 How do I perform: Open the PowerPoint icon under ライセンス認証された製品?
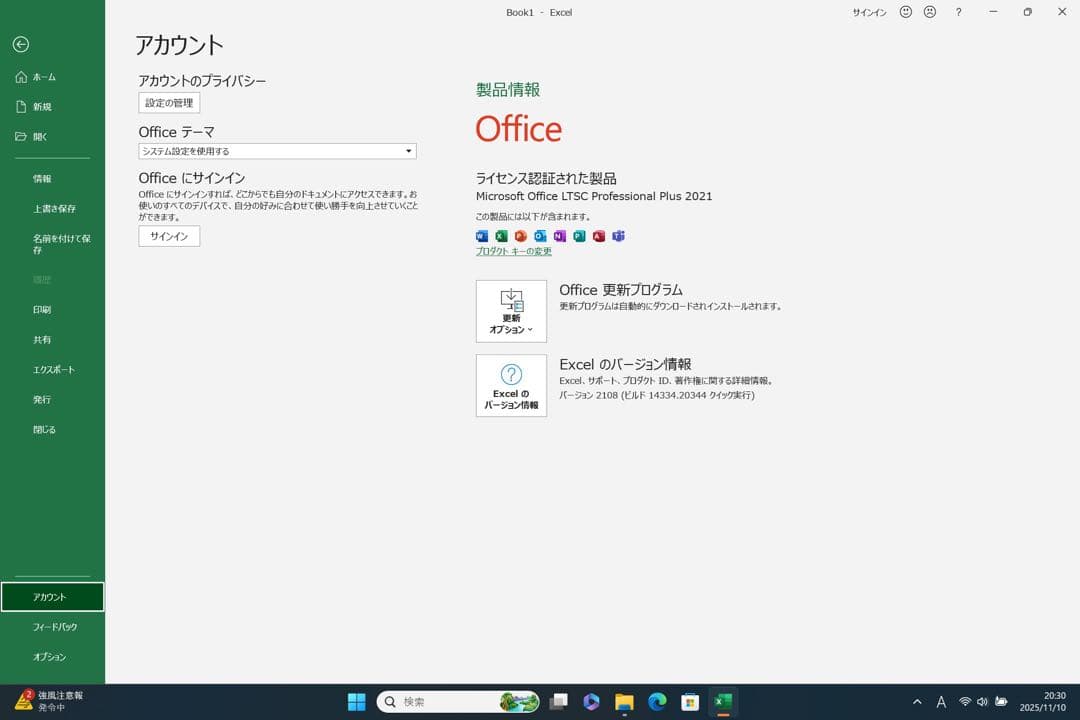521,236
